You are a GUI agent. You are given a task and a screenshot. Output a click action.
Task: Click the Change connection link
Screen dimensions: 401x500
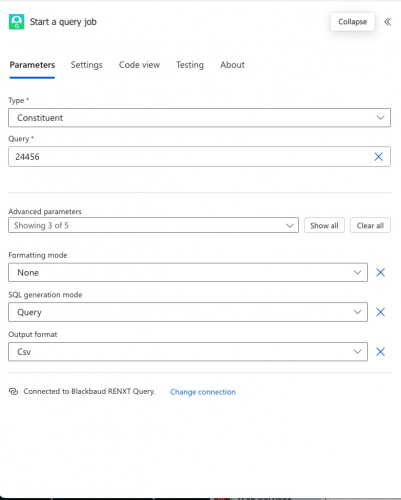click(203, 392)
